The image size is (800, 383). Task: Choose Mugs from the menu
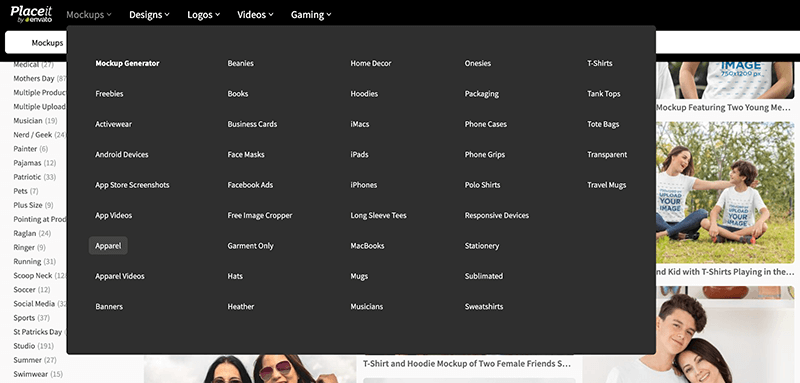359,276
